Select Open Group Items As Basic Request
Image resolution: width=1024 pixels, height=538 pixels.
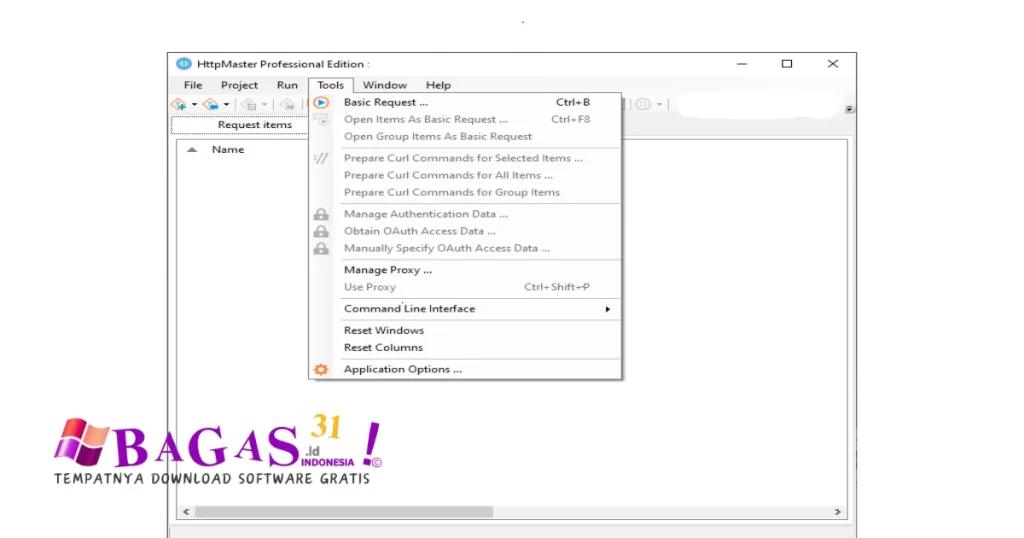[x=466, y=136]
